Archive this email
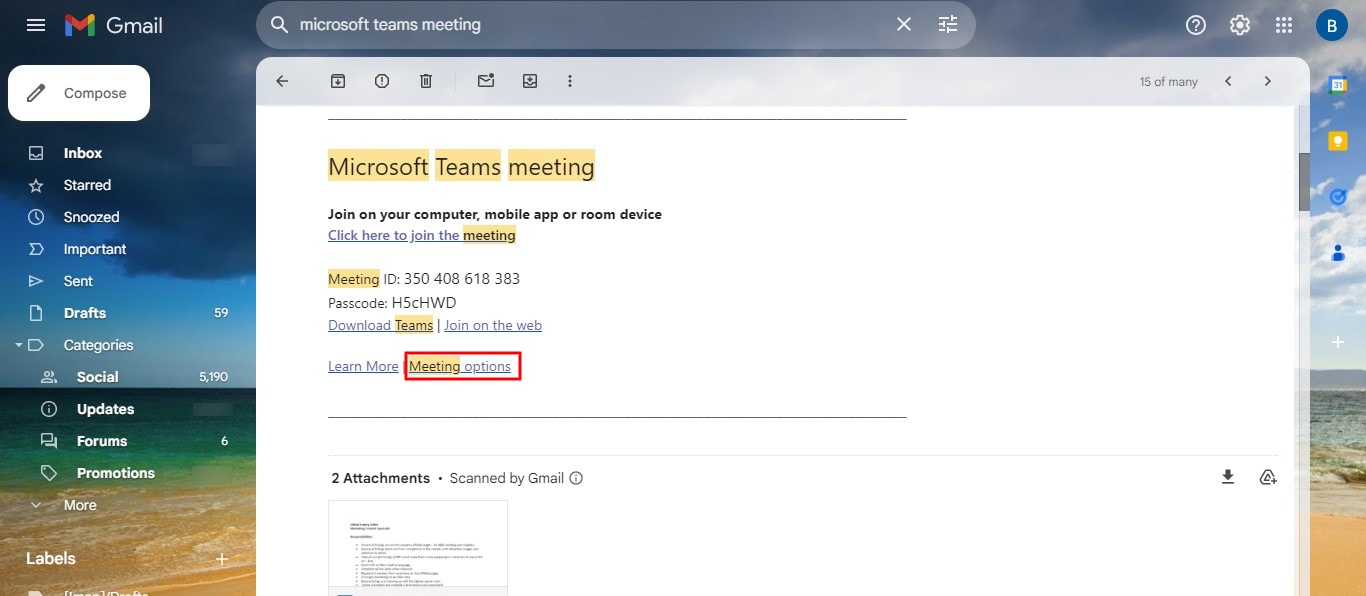Image resolution: width=1366 pixels, height=596 pixels. (x=338, y=81)
